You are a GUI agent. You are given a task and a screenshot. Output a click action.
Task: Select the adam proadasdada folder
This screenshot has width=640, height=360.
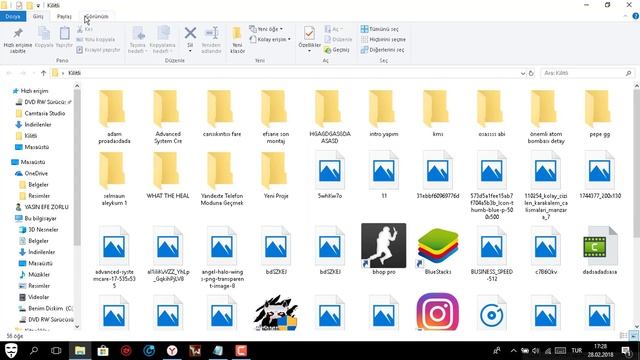[114, 117]
